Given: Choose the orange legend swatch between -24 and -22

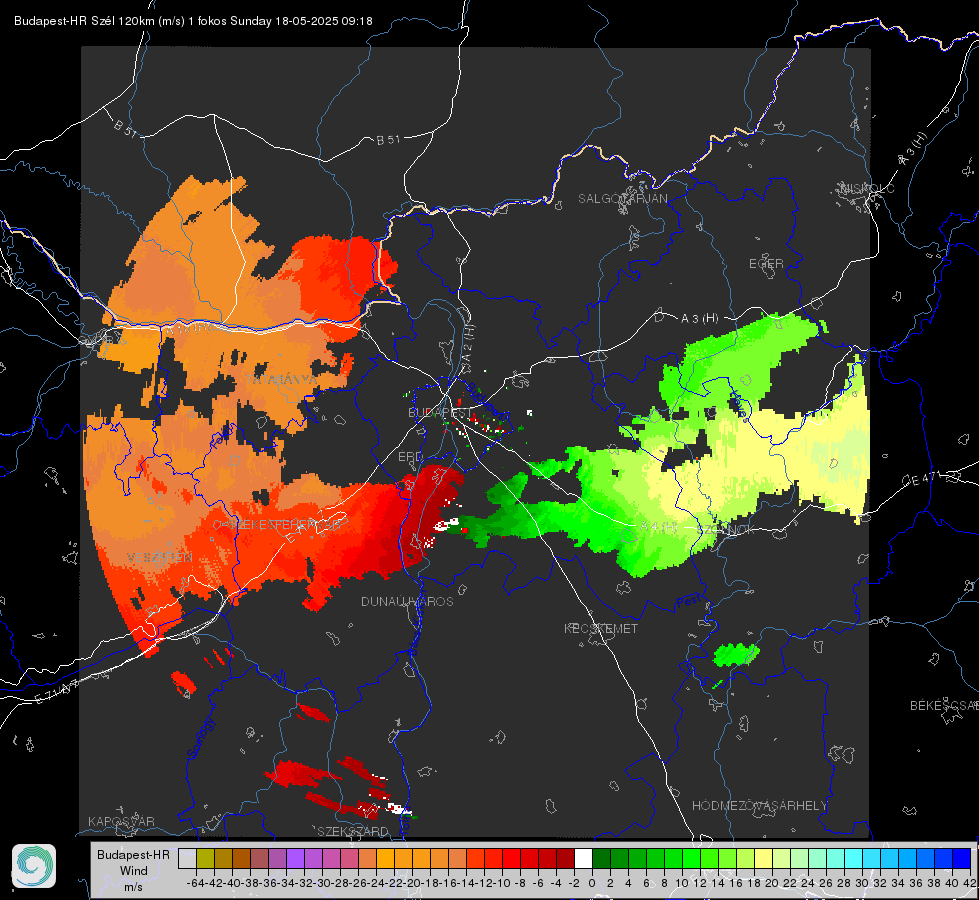Looking at the screenshot, I should click(x=385, y=858).
